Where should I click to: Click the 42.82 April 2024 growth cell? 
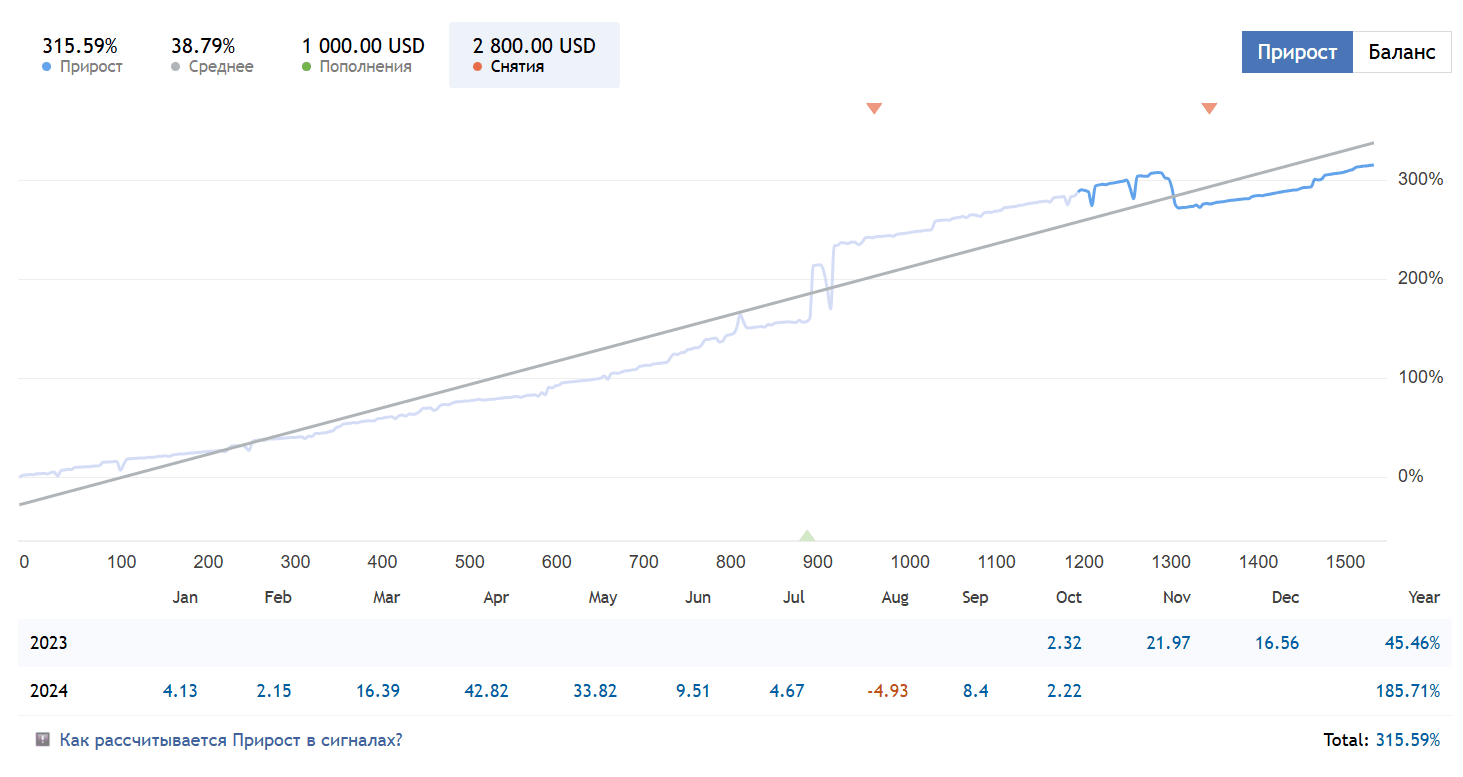click(x=487, y=691)
